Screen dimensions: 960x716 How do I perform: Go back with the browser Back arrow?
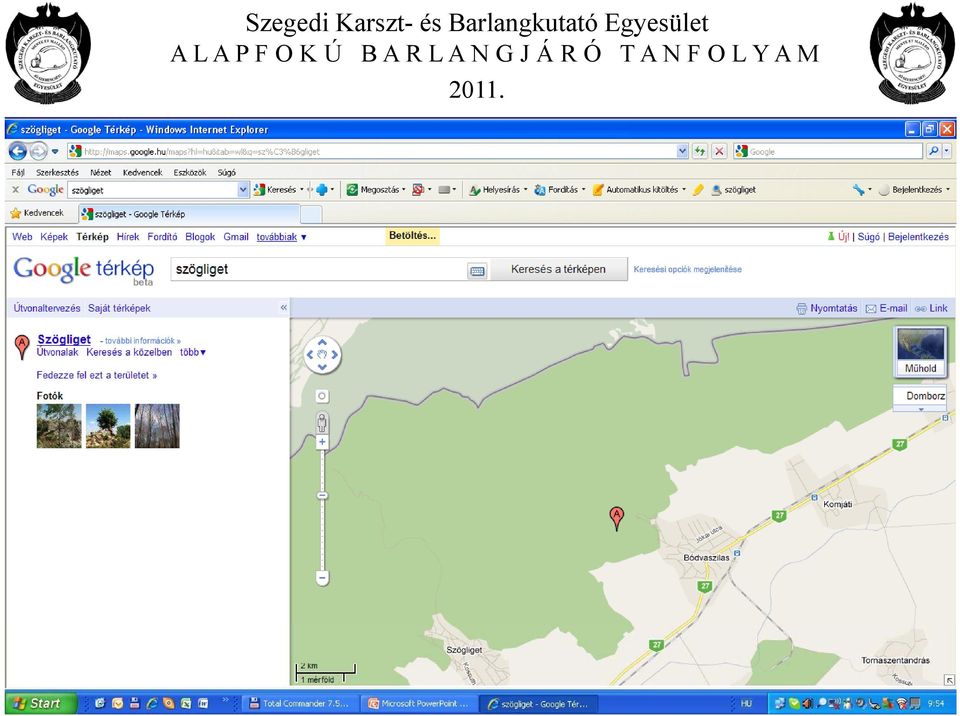(x=17, y=151)
